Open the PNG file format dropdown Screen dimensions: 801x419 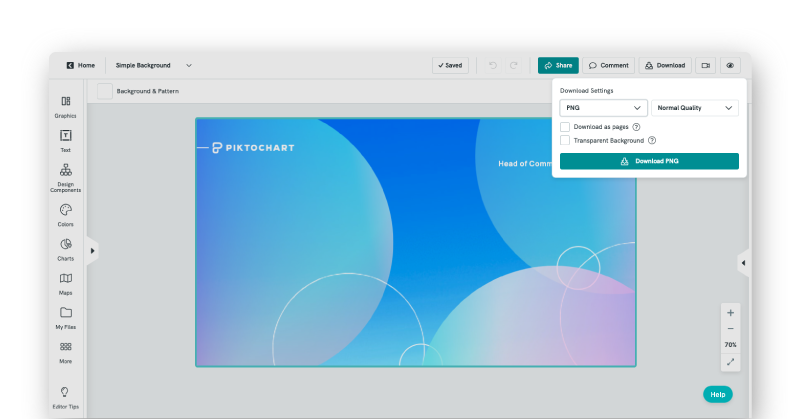pyautogui.click(x=603, y=108)
